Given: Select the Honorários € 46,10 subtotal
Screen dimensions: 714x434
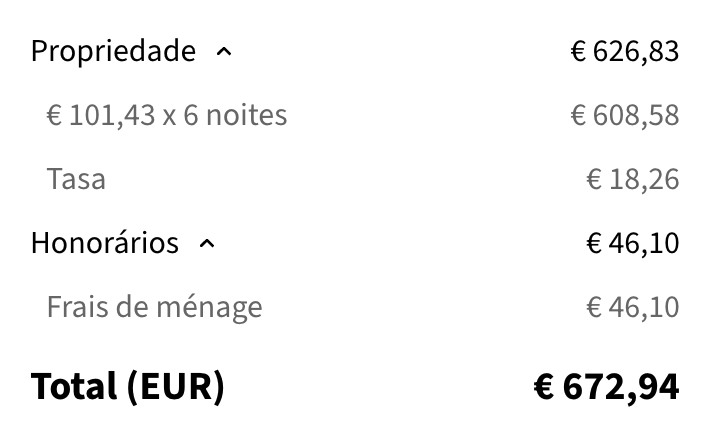Looking at the screenshot, I should click(x=632, y=243).
